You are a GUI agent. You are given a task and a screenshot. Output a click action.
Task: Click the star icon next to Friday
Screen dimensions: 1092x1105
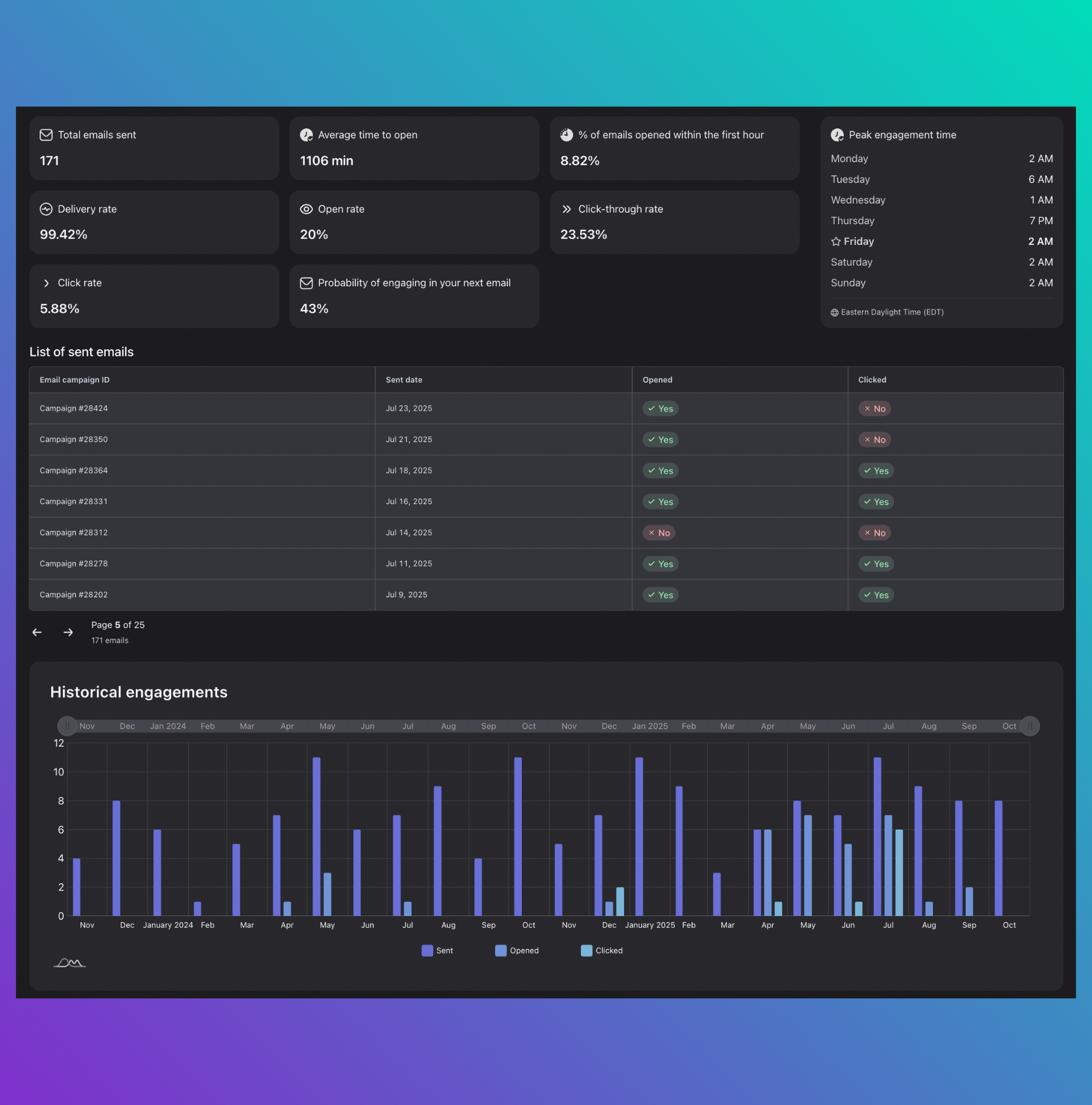pos(835,241)
